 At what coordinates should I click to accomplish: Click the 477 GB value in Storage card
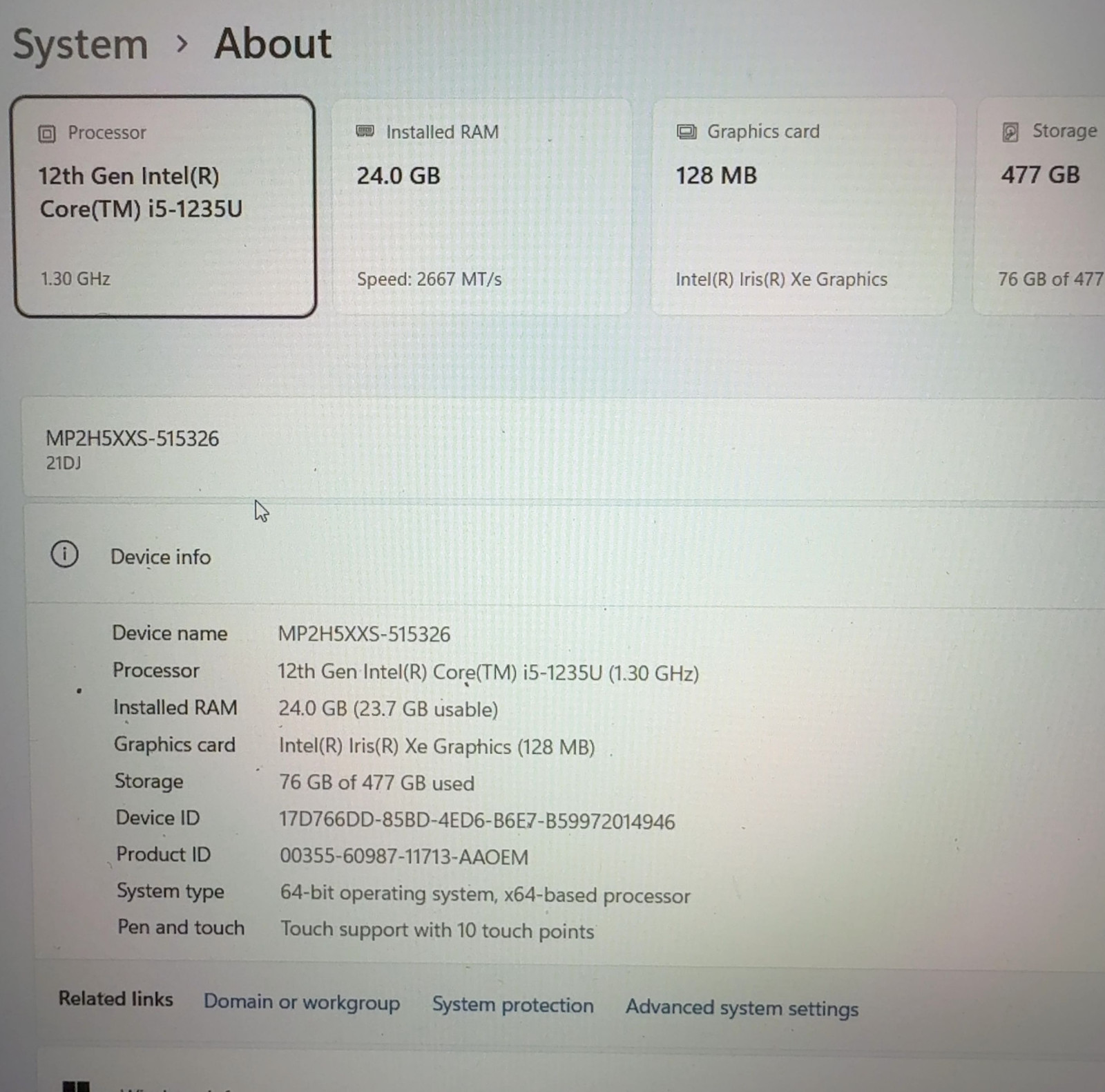pos(1041,175)
